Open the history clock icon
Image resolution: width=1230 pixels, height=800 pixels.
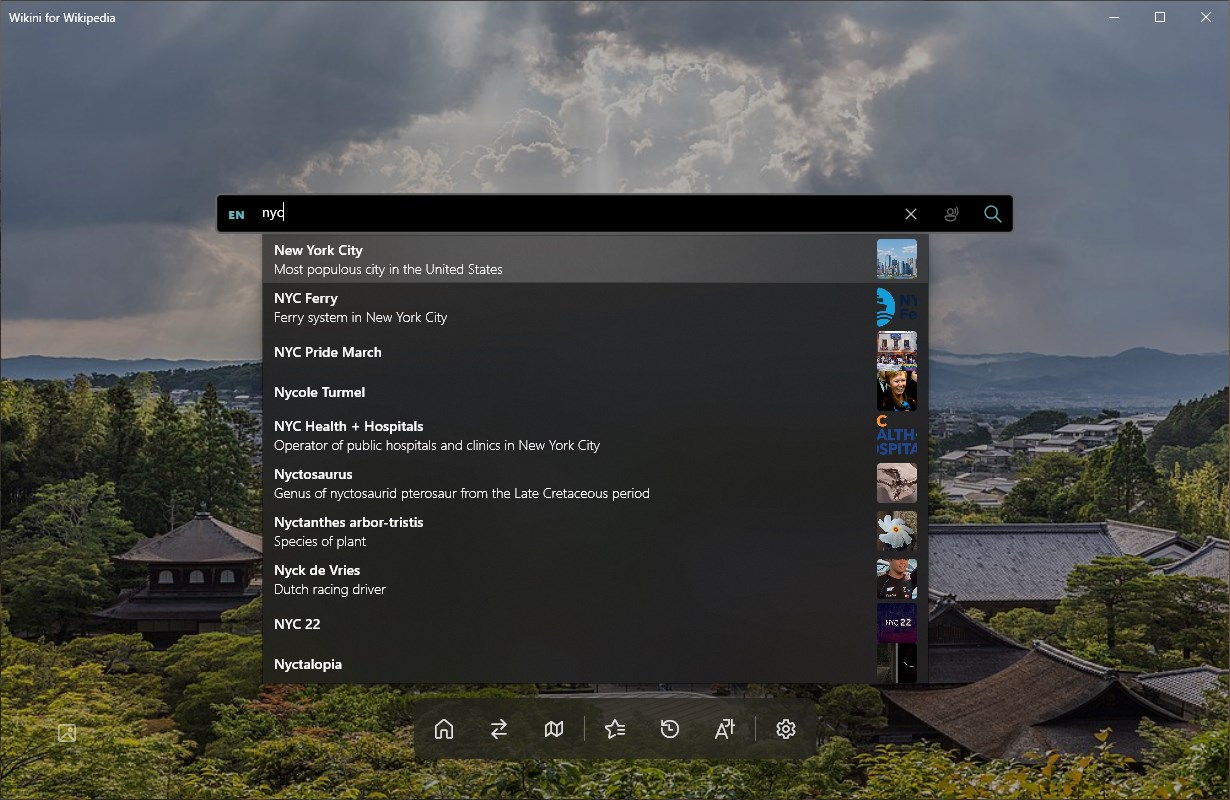[670, 729]
